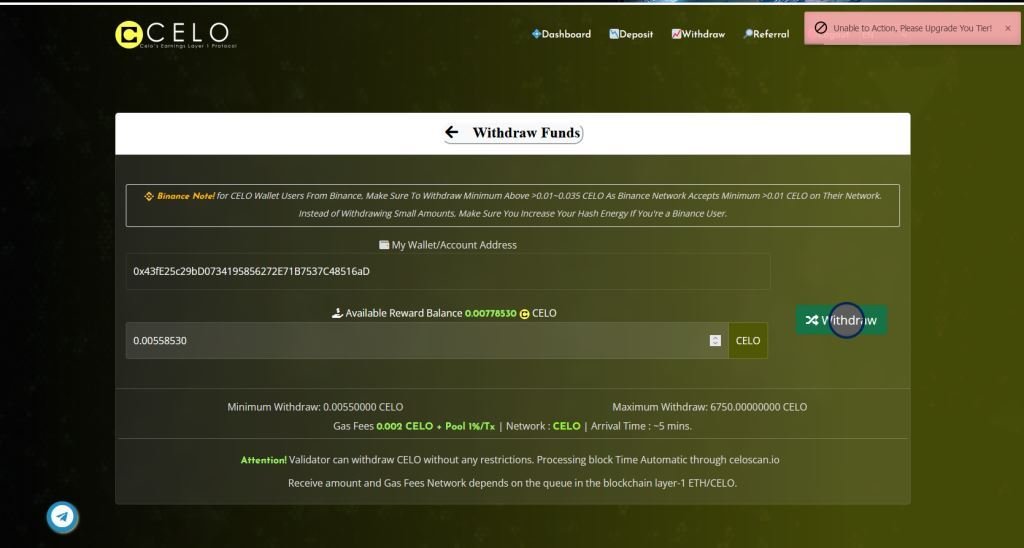The height and width of the screenshot is (548, 1024).
Task: Click the Binance icon in the note
Action: click(149, 196)
